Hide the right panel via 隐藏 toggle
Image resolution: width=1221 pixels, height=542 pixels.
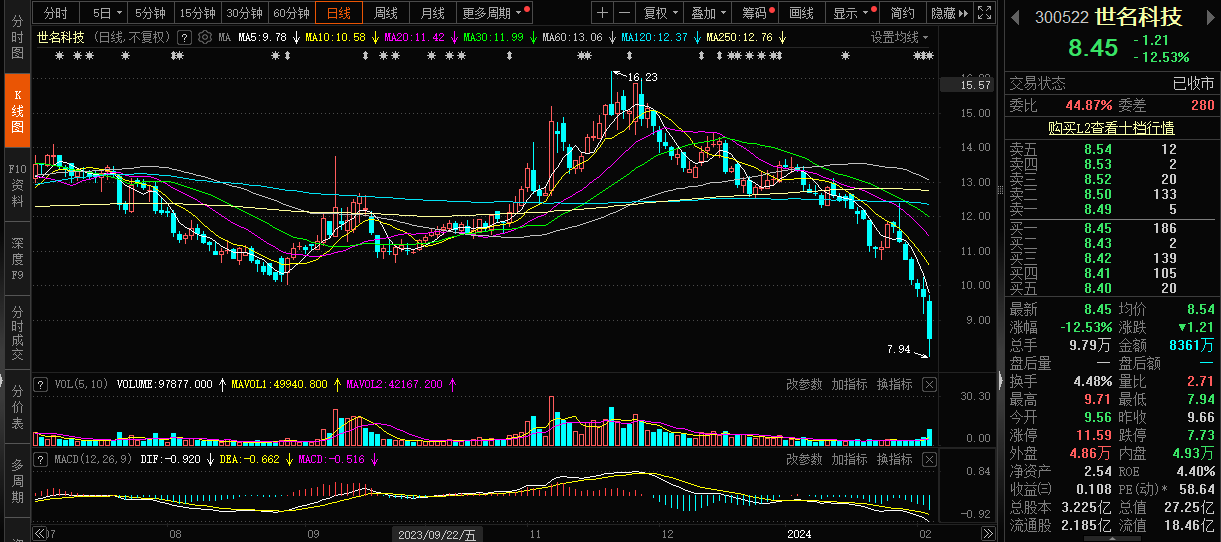coord(950,13)
